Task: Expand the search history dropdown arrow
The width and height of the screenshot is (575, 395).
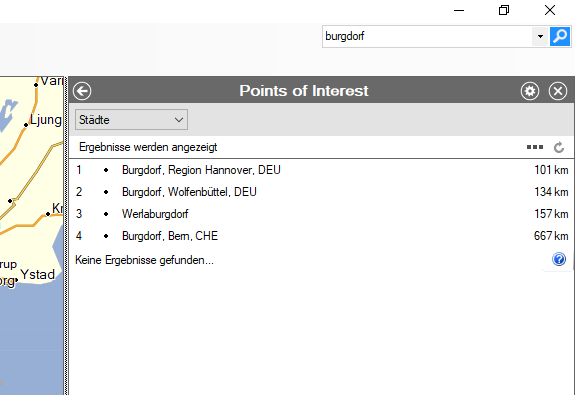Action: pyautogui.click(x=540, y=36)
